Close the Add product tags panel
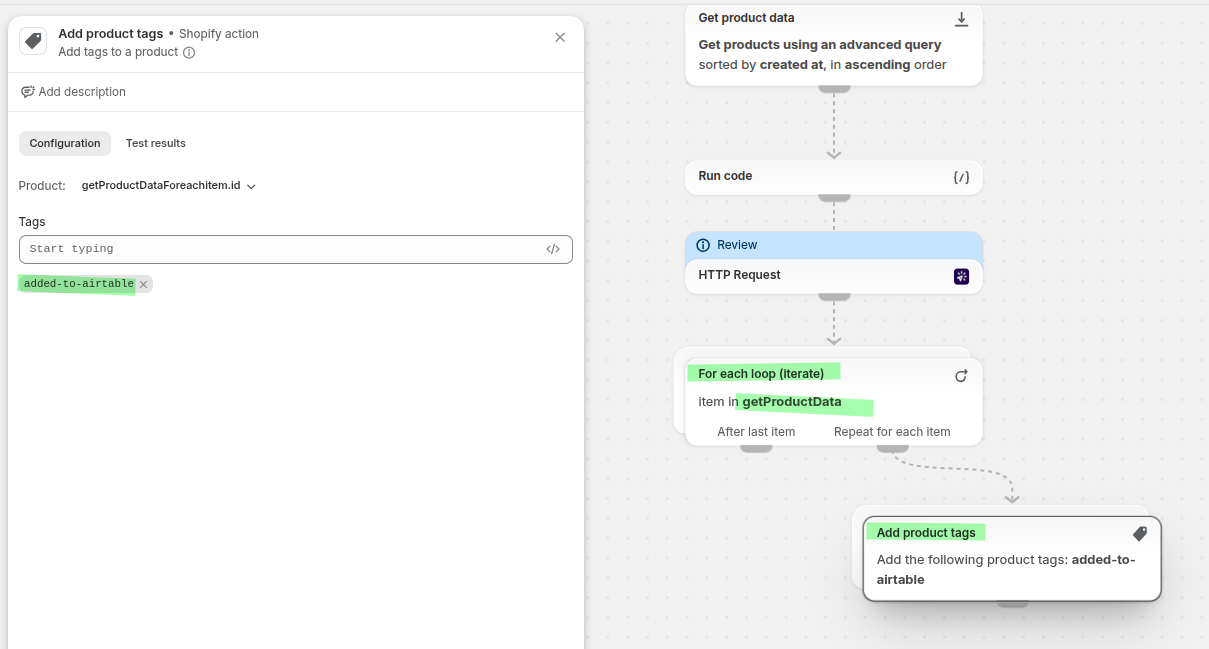 [560, 37]
